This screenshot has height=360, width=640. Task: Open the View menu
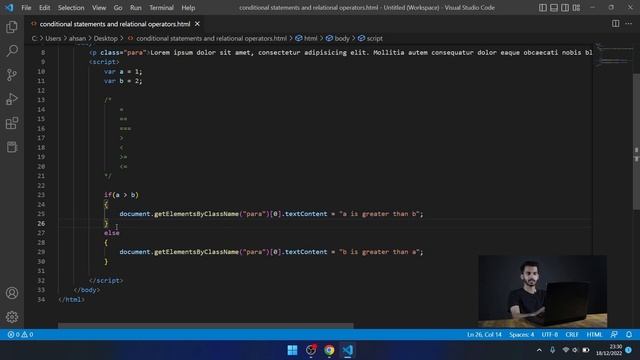[x=99, y=8]
